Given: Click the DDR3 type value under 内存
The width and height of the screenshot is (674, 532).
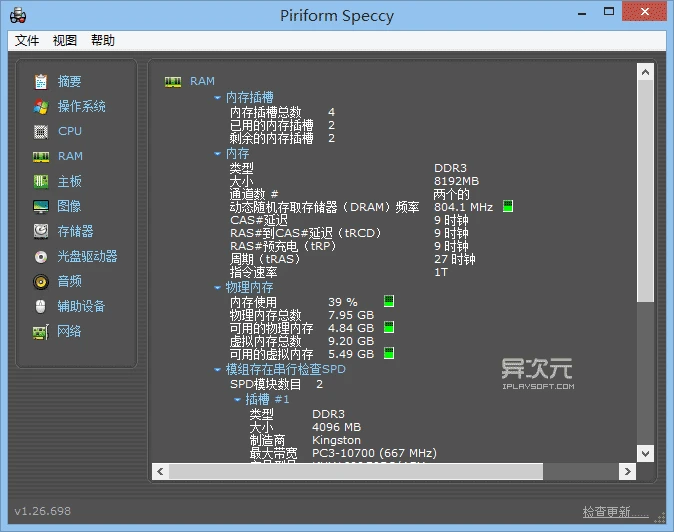Looking at the screenshot, I should coord(450,168).
